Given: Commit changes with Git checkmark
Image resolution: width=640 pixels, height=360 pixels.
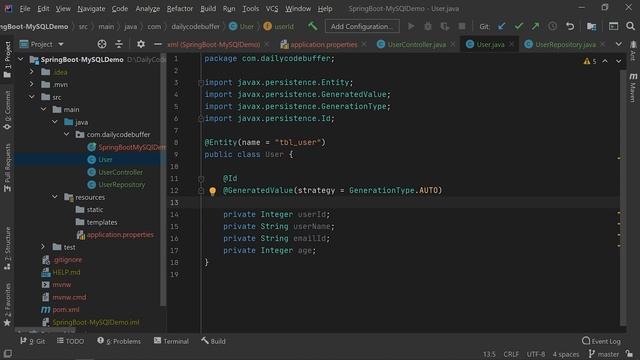Looking at the screenshot, I should 518,26.
